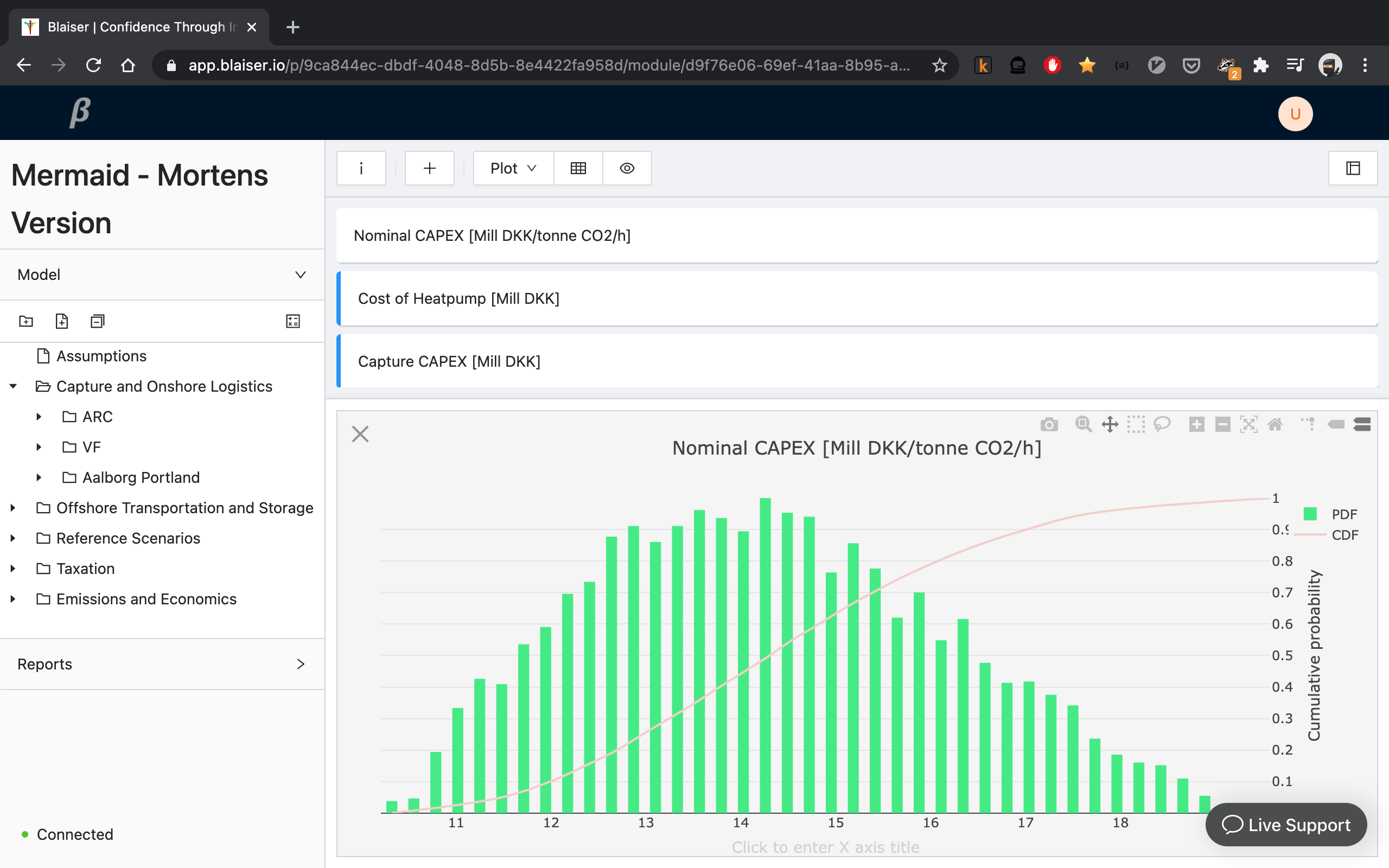Select Taxation in the model tree
The width and height of the screenshot is (1389, 868).
86,569
